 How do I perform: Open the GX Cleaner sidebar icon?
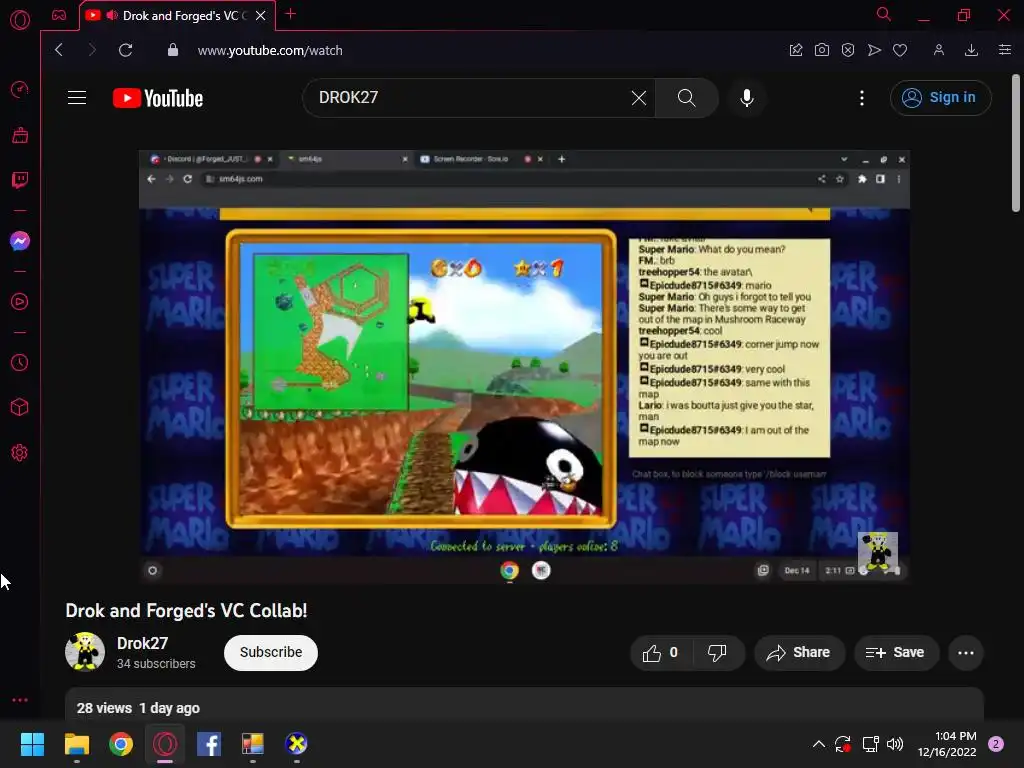(x=20, y=135)
